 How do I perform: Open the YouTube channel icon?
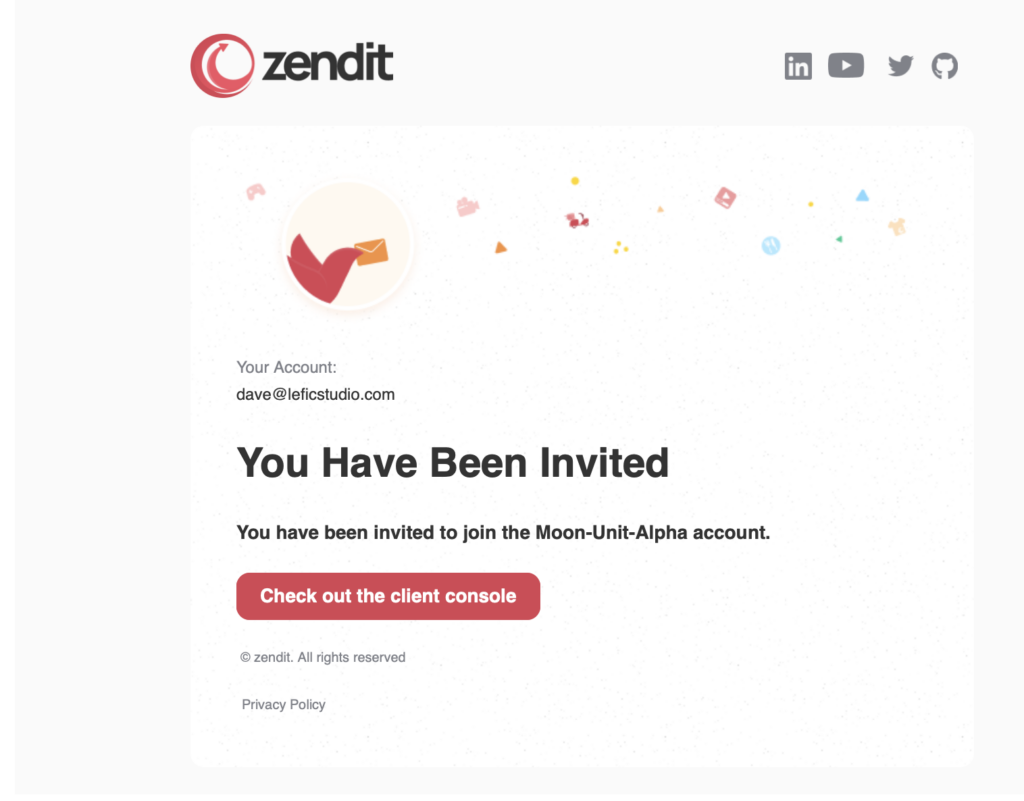846,65
